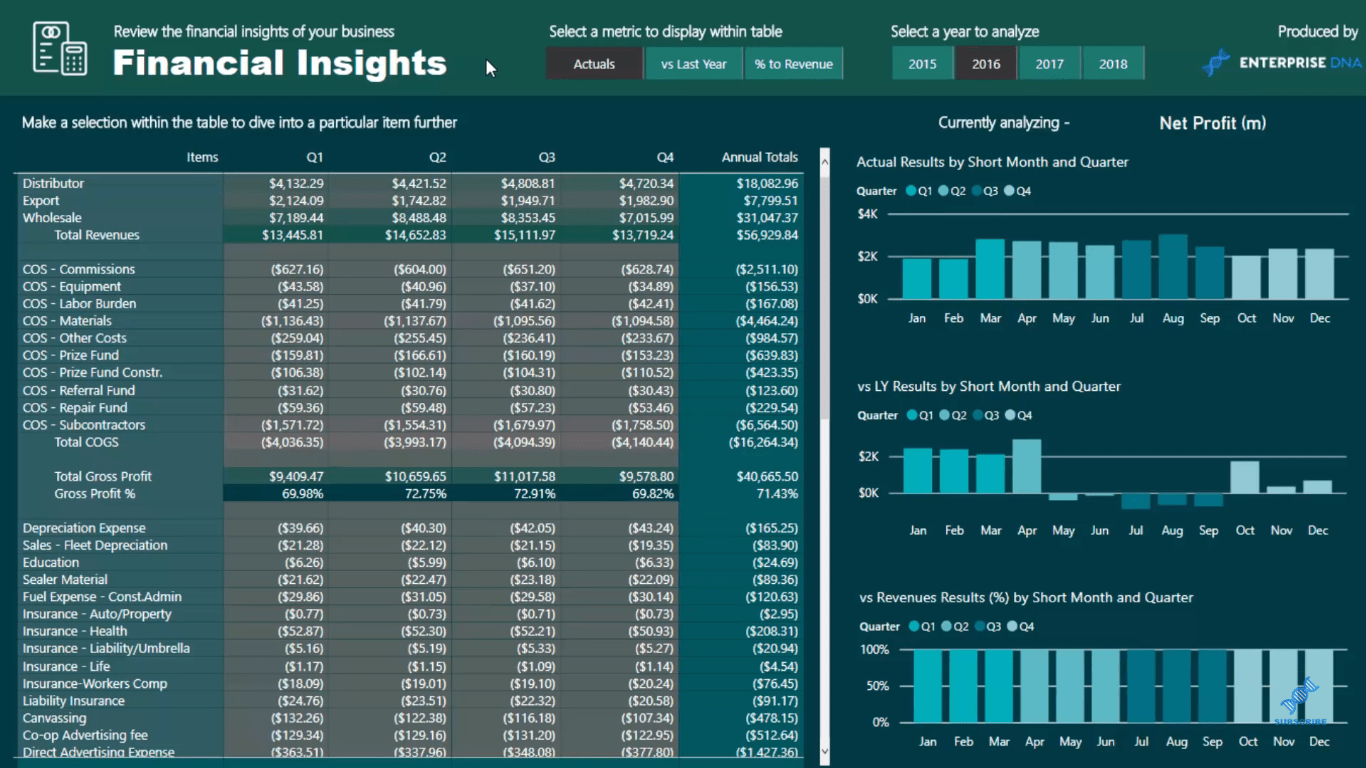Select the COS - Prize Fund Constr. row
This screenshot has height=768, width=1366.
410,373
